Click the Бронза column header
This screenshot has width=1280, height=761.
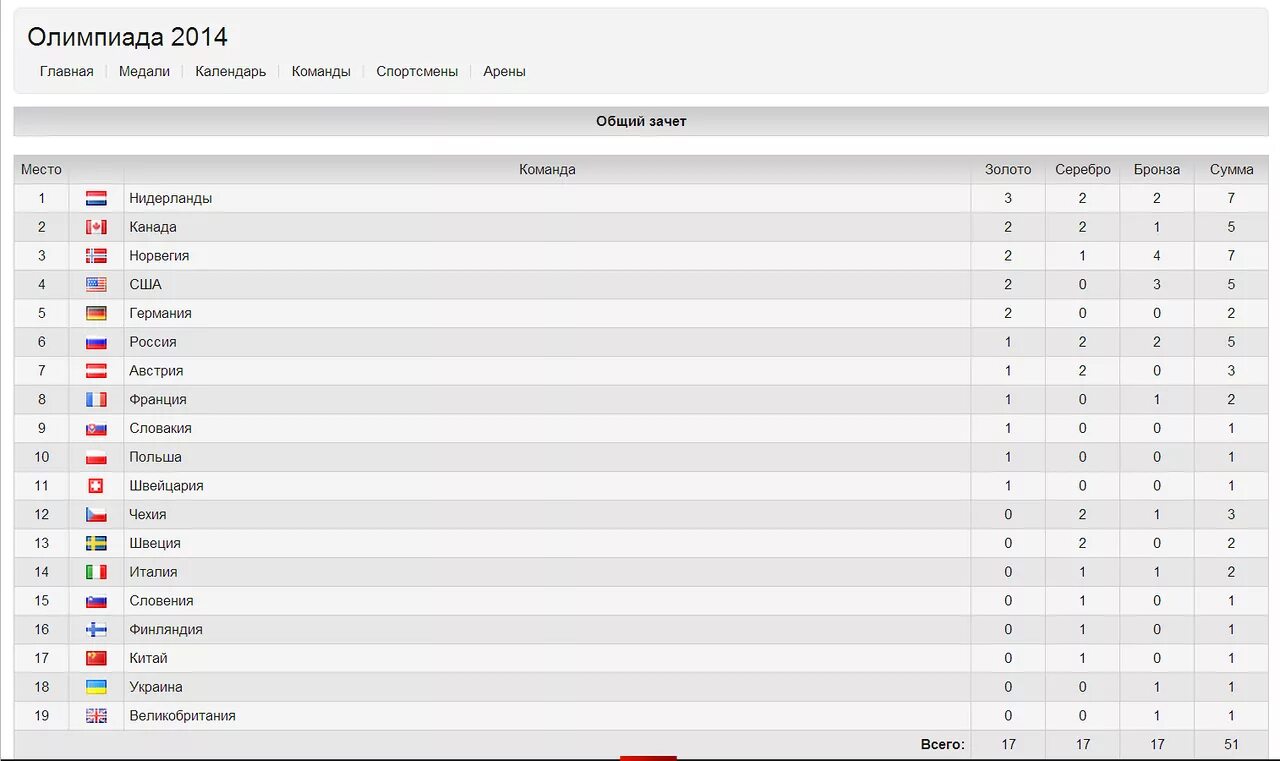pos(1157,169)
